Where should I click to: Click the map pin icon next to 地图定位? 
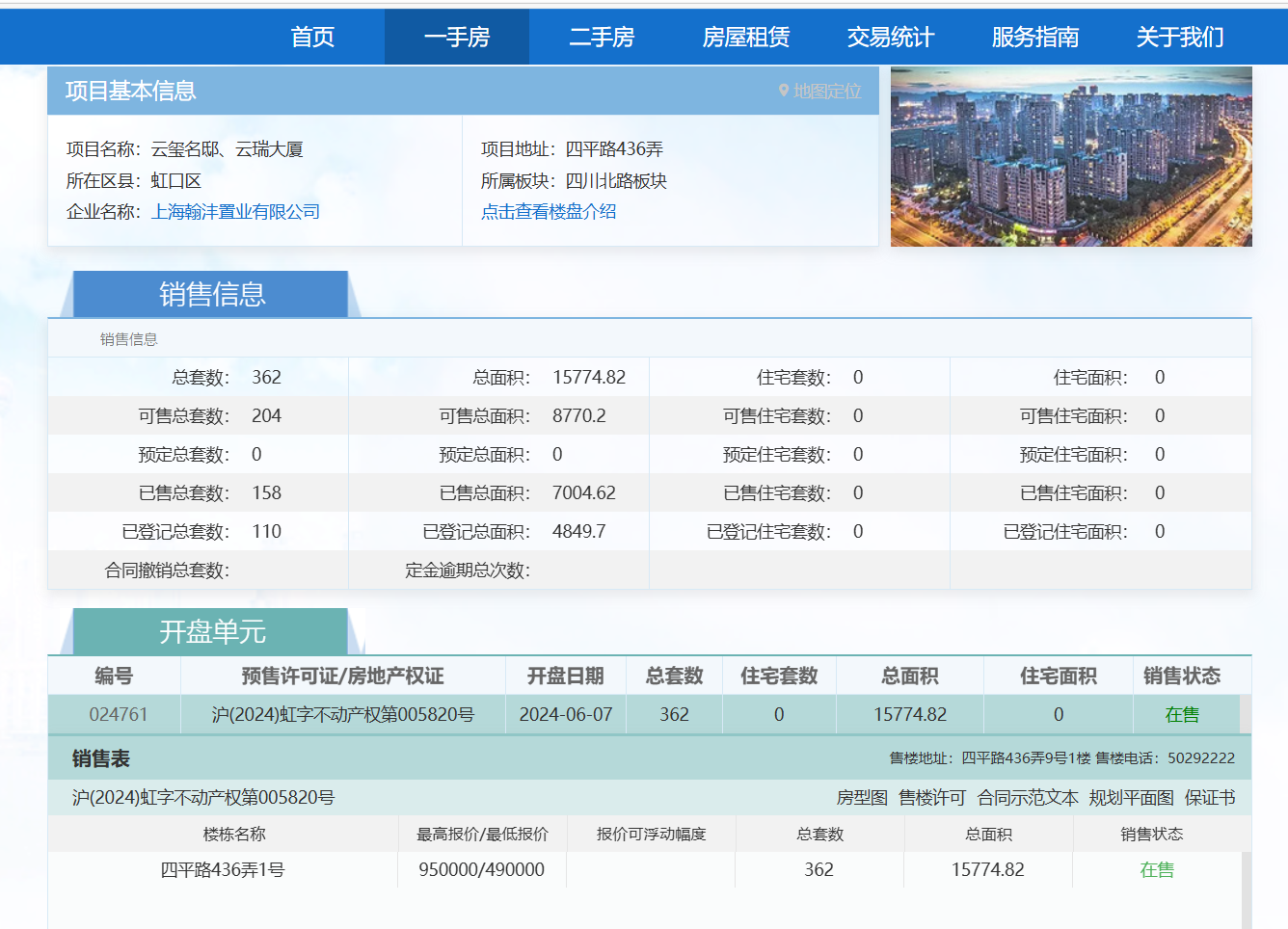coord(784,93)
